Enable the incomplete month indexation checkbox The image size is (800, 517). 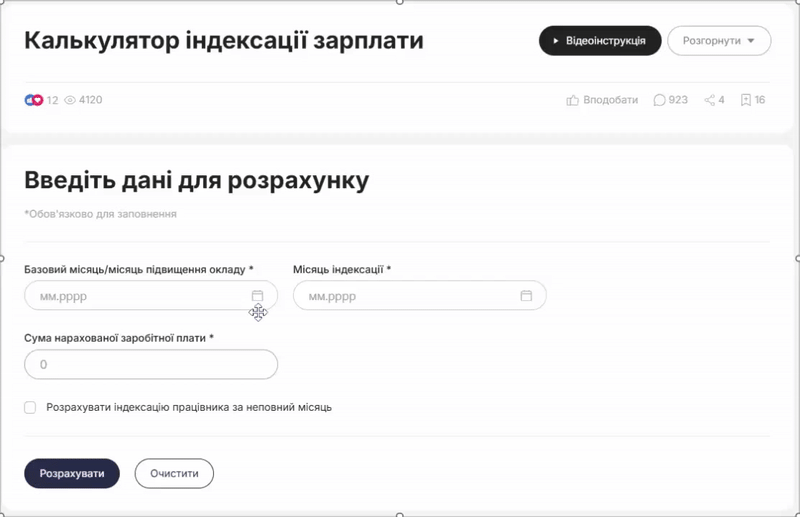30,407
